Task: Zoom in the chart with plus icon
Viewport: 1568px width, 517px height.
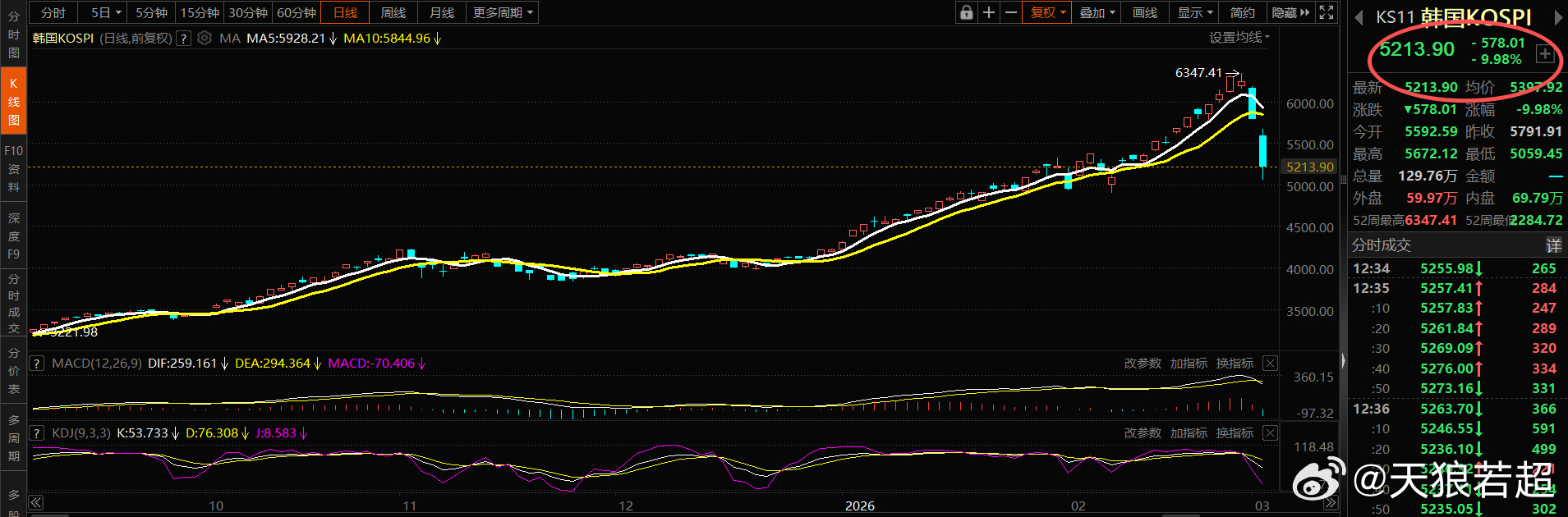Action: coord(989,12)
